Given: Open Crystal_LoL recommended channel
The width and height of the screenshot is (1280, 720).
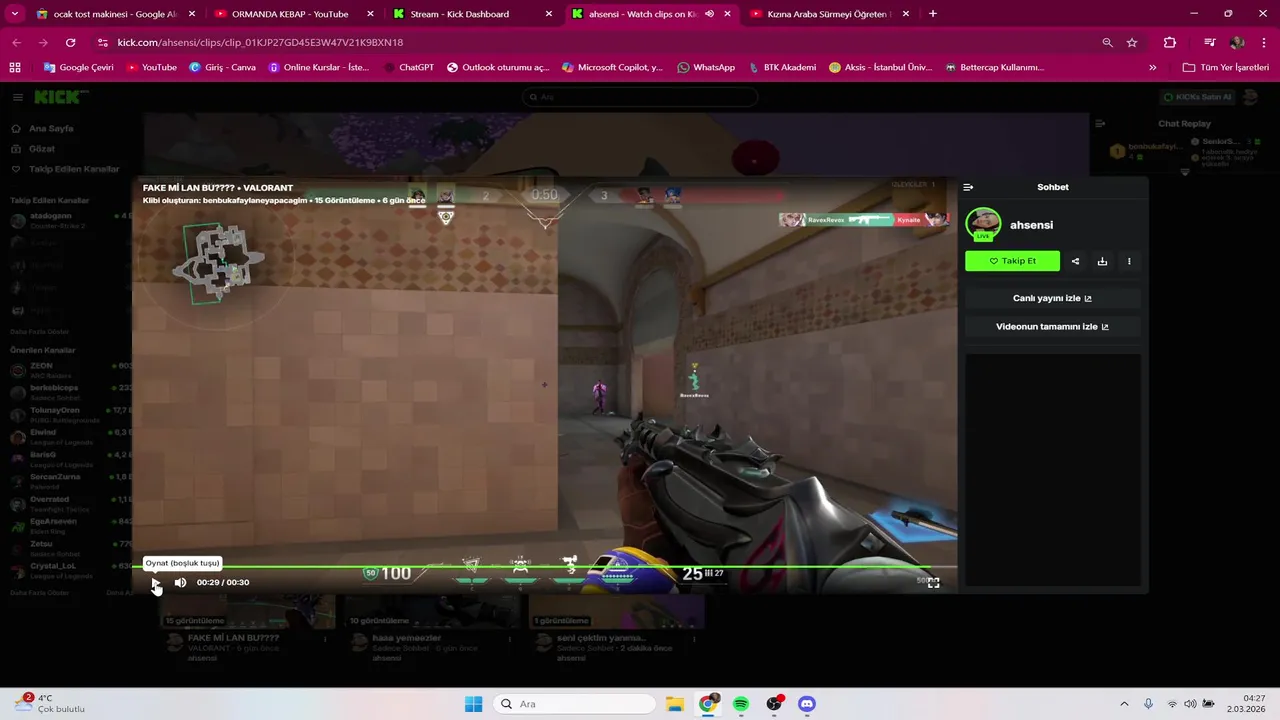Looking at the screenshot, I should [66, 569].
